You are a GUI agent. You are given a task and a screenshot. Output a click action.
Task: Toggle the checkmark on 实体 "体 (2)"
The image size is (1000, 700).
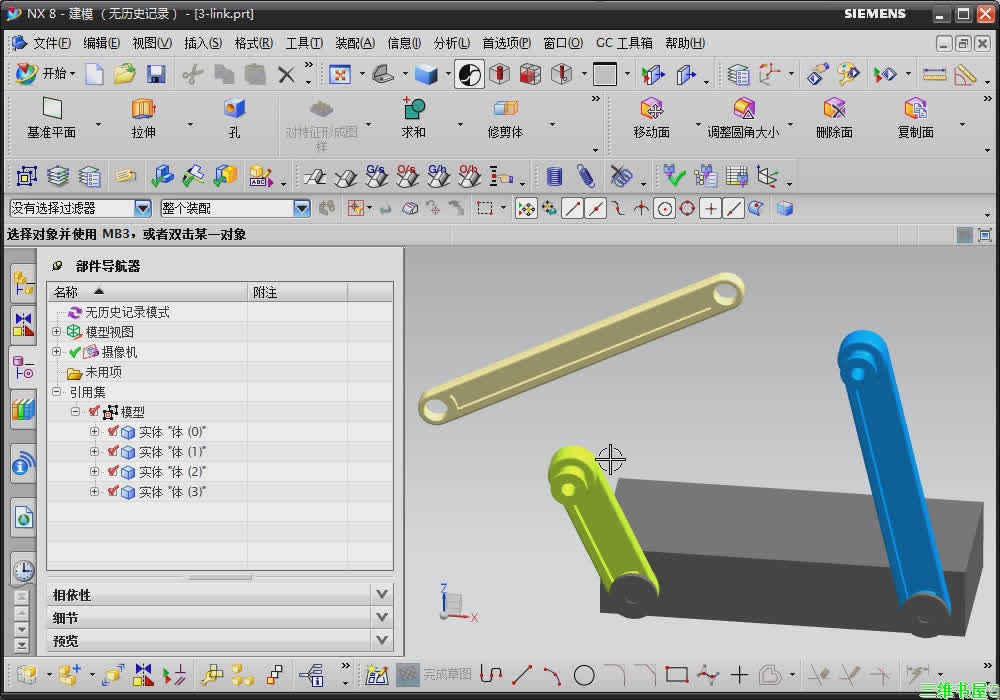tap(113, 472)
